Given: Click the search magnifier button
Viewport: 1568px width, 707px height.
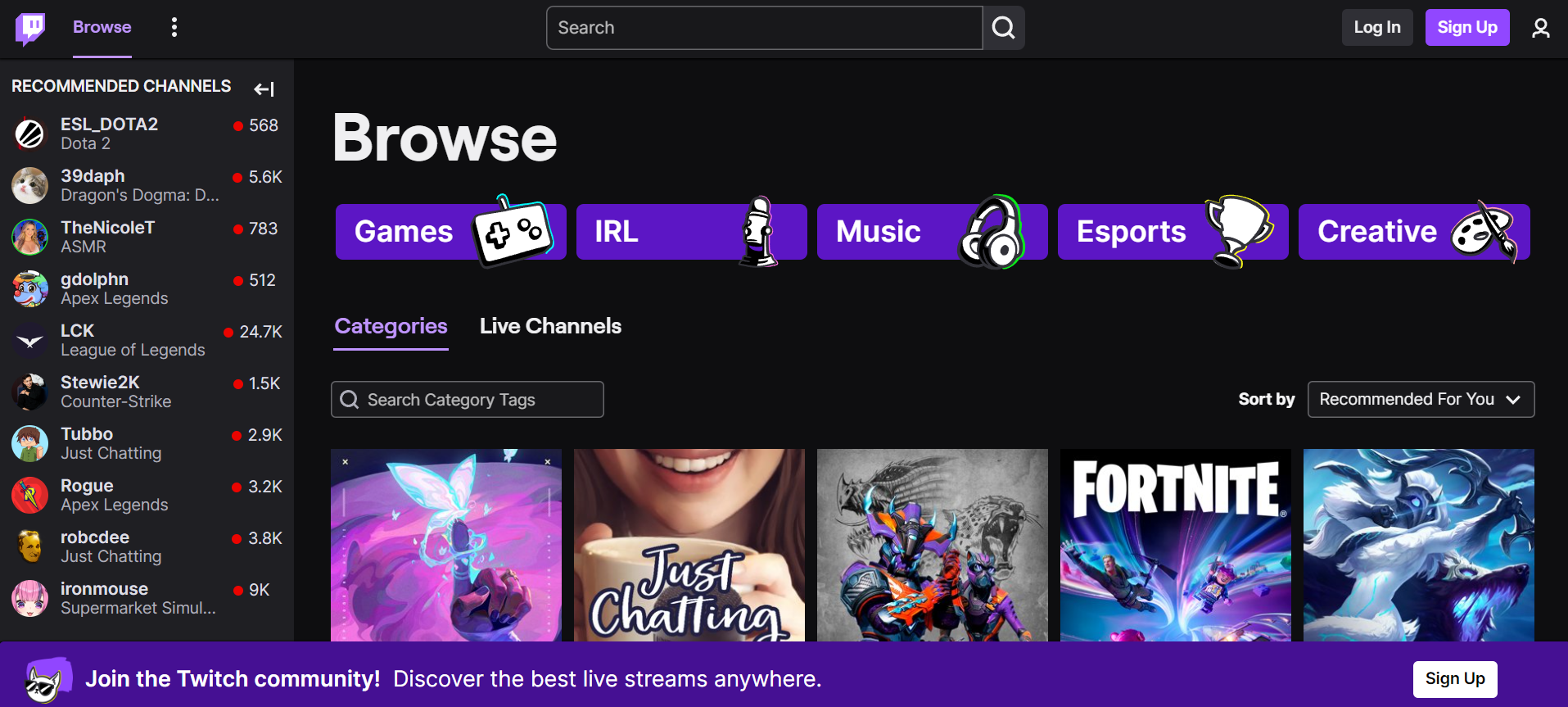Looking at the screenshot, I should click(1003, 28).
